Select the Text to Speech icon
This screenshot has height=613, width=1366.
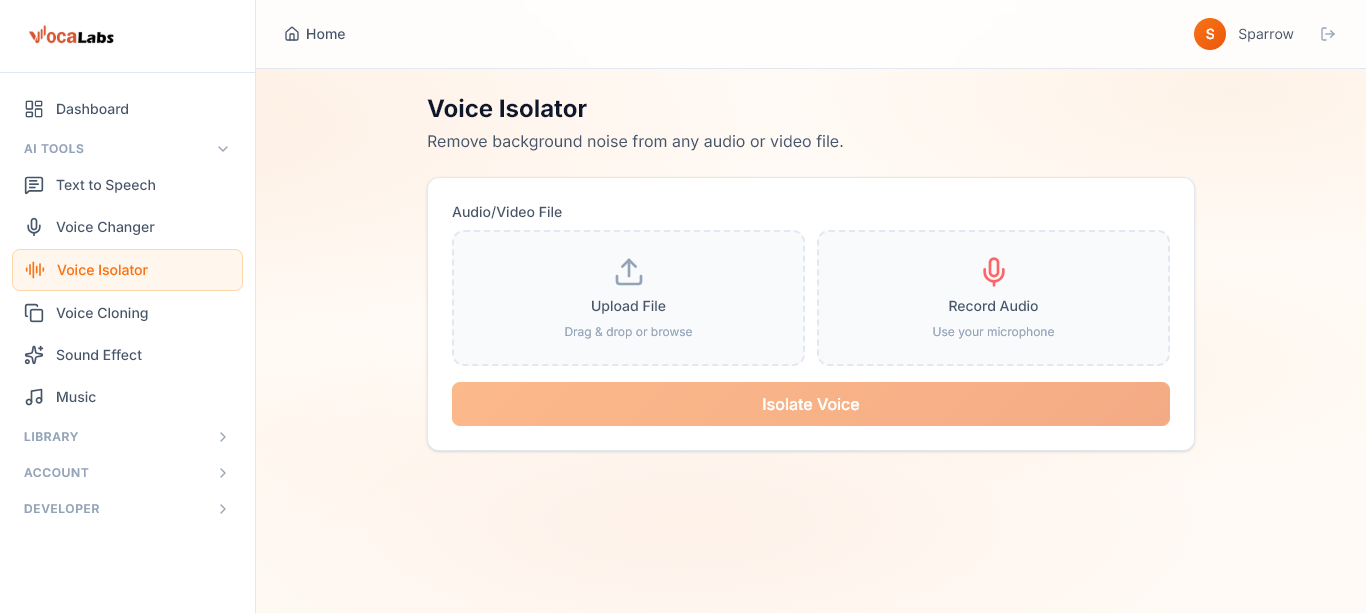[33, 185]
